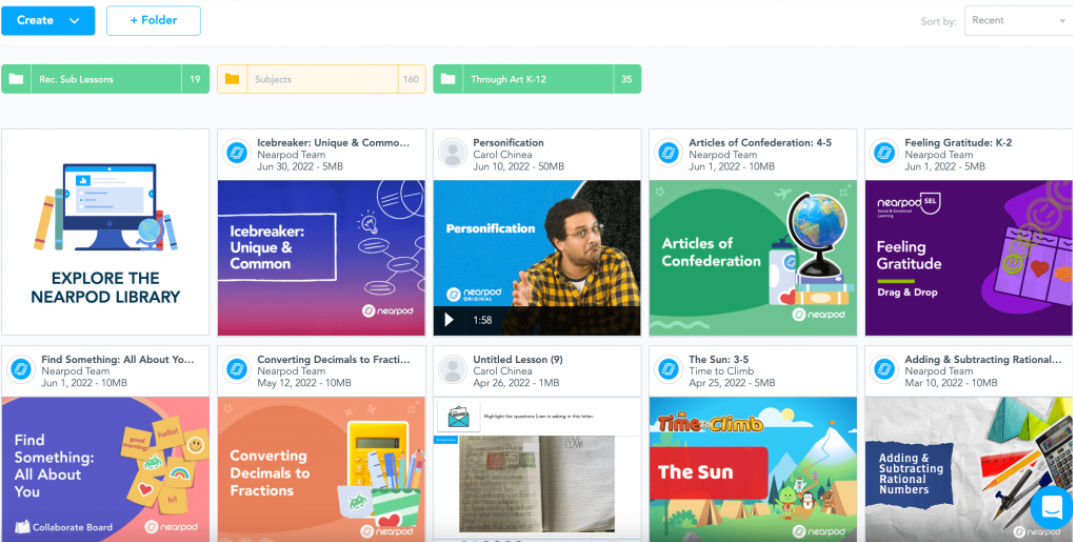Open Explore the Nearpod Library tile
Screen dimensions: 1073x542
point(105,232)
